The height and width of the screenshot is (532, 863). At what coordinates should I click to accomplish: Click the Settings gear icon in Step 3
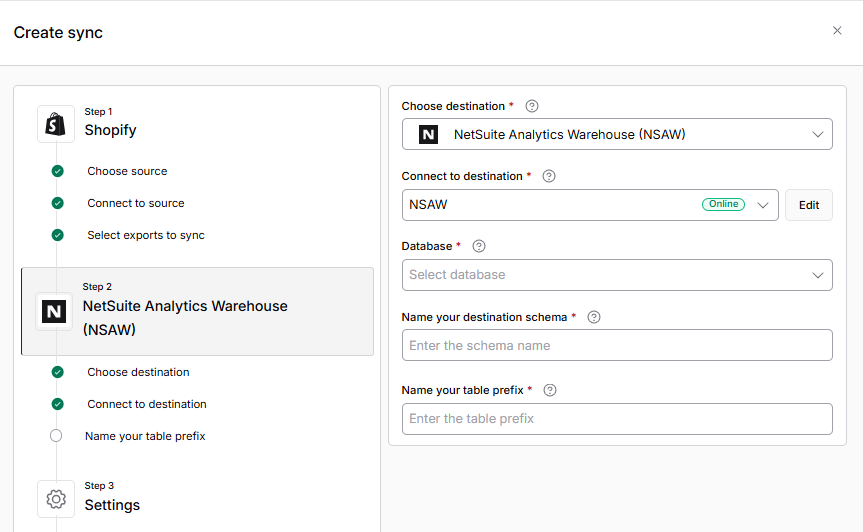coord(56,499)
